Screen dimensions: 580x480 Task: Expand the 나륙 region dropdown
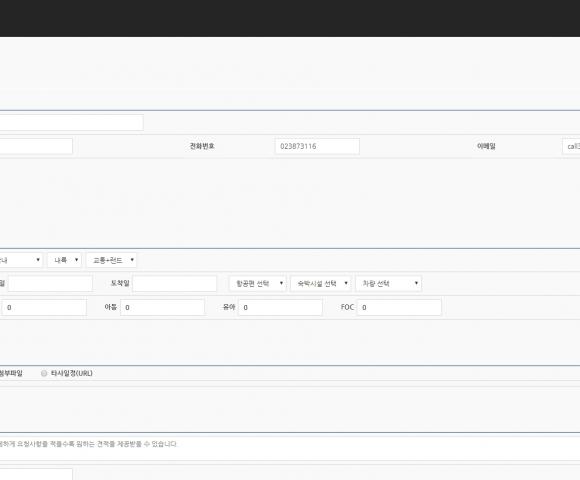(64, 260)
